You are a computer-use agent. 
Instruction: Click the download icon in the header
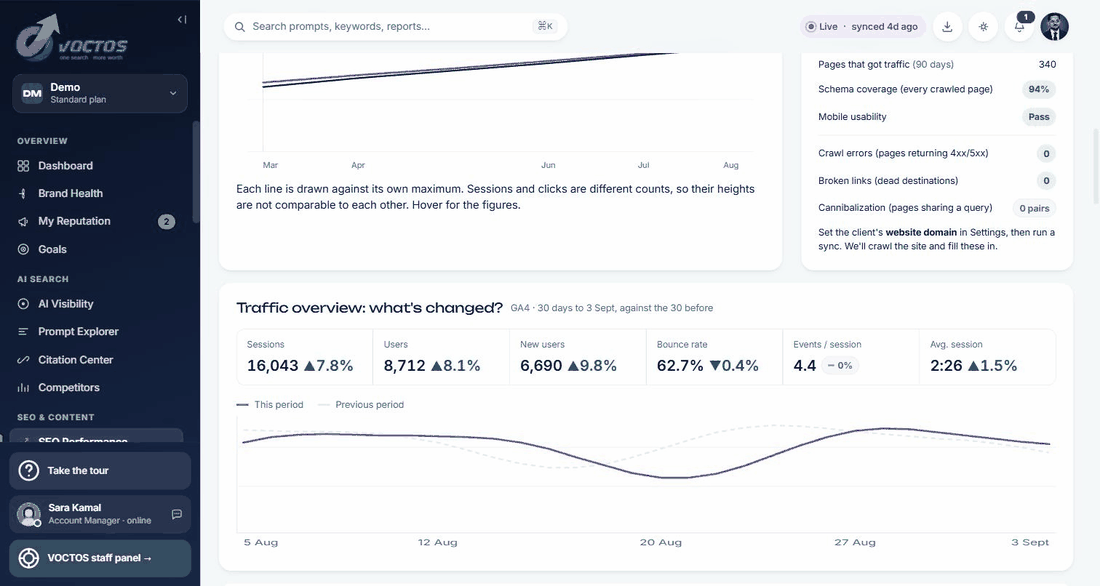[x=947, y=27]
